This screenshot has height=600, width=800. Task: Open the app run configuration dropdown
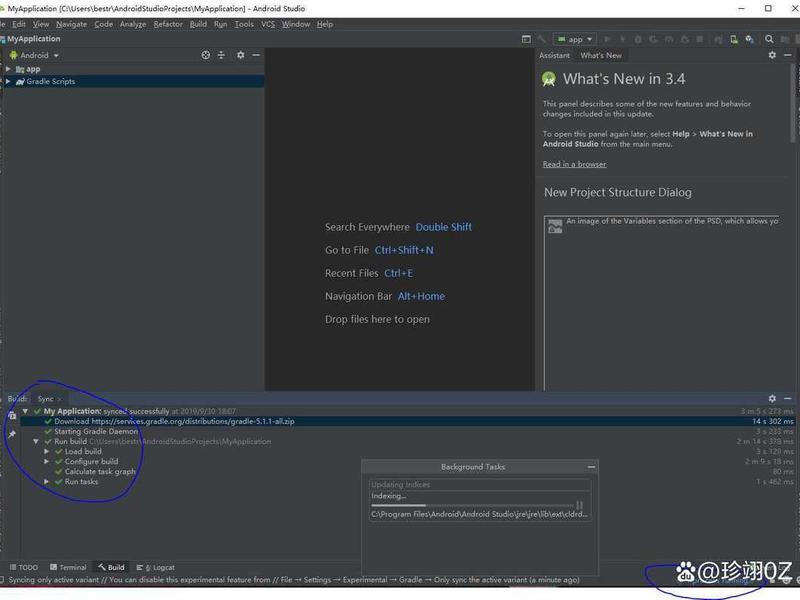point(575,39)
